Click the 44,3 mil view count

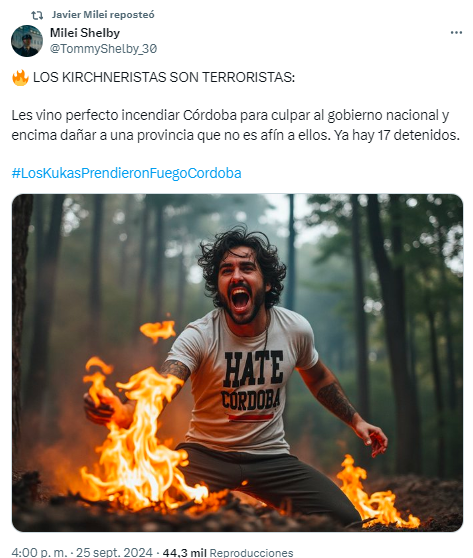pos(184,552)
